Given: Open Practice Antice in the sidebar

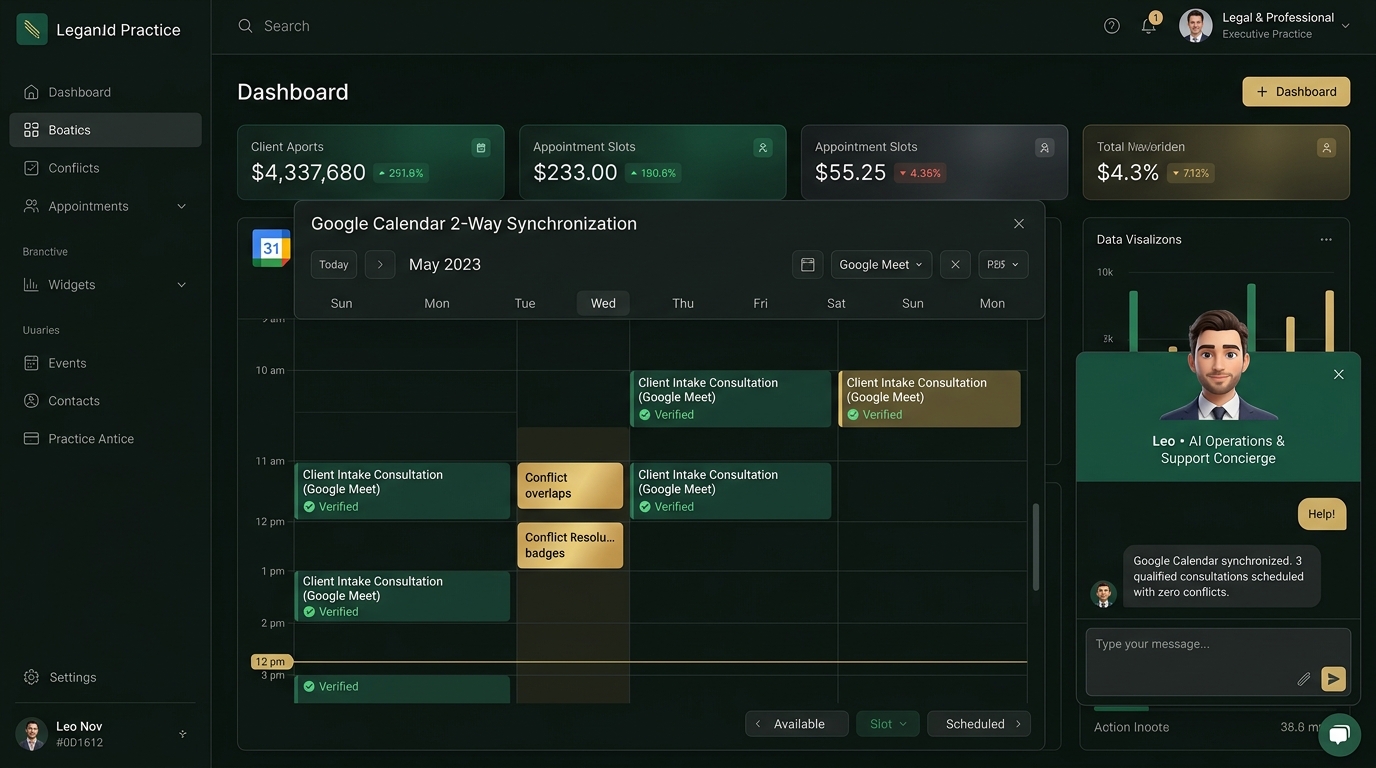Looking at the screenshot, I should click(x=105, y=439).
